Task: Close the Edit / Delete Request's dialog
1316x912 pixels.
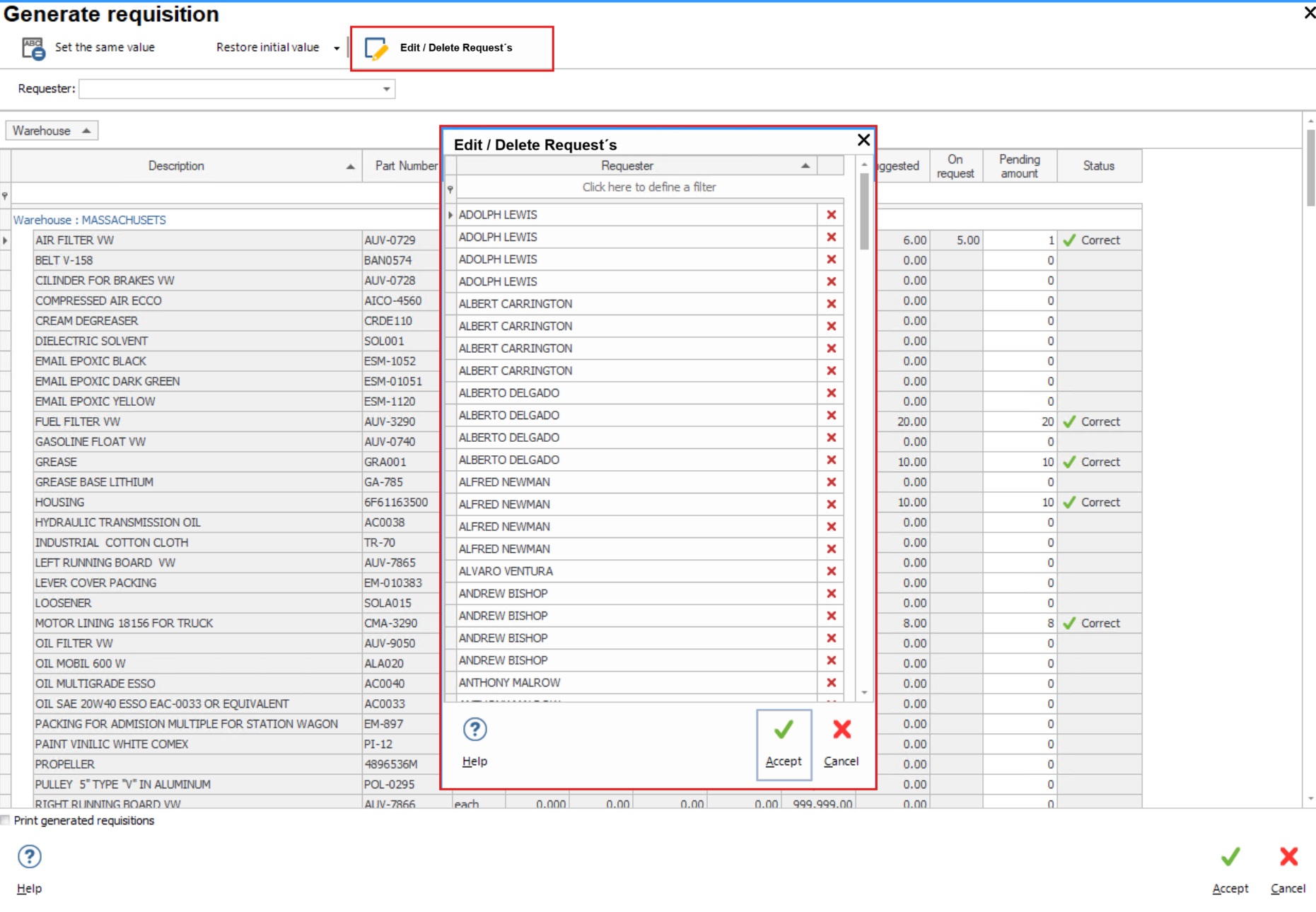Action: 863,140
